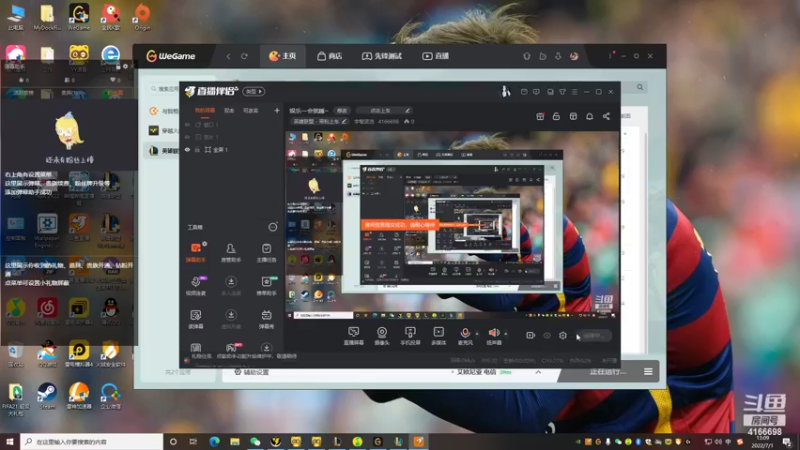
Task: Expand the WeGame network status chevron
Action: (538, 372)
